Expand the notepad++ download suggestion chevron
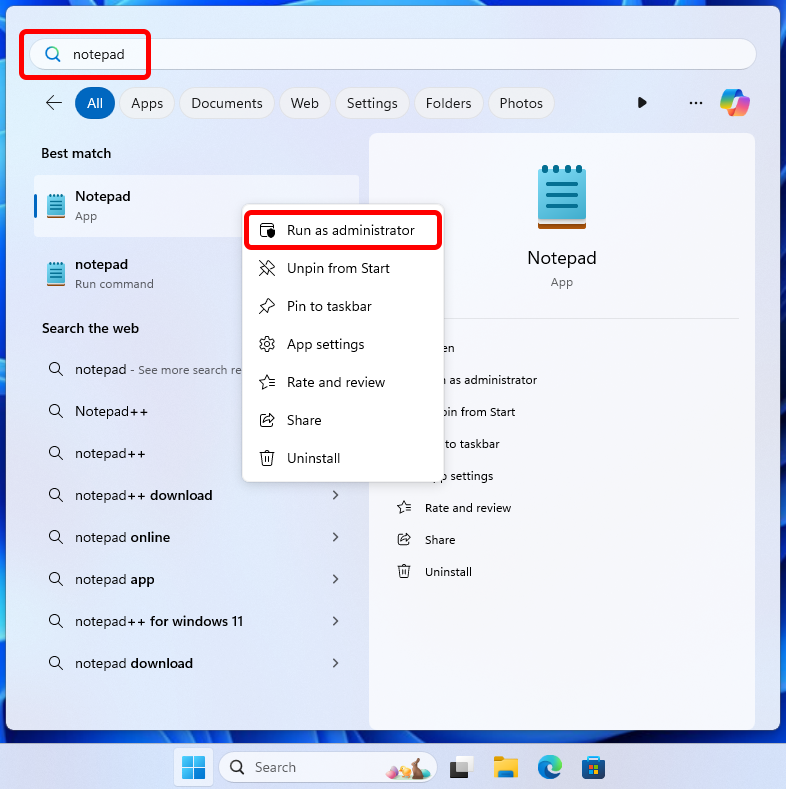Image resolution: width=786 pixels, height=789 pixels. click(335, 495)
